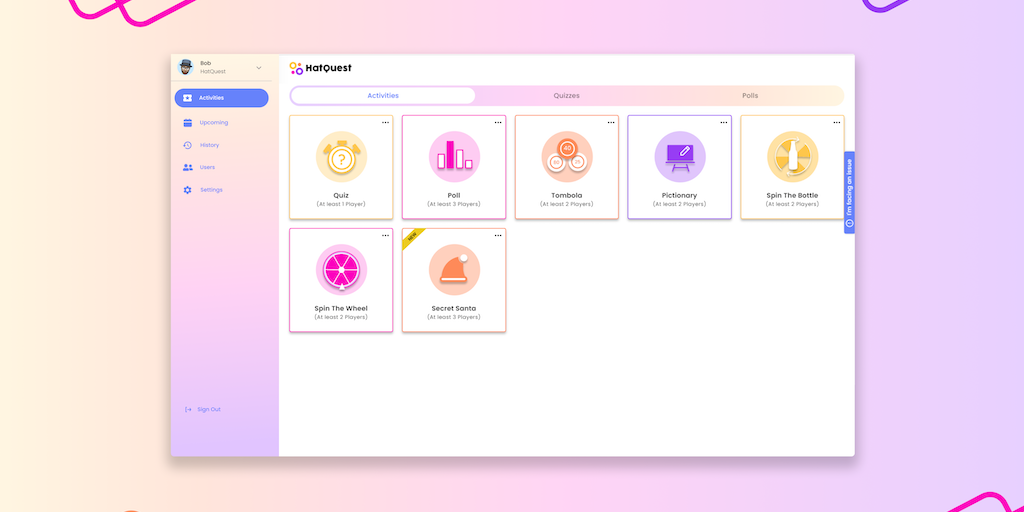Screen dimensions: 1024x512
Task: Click the NEW ribbon on Secret Santa
Action: (412, 238)
